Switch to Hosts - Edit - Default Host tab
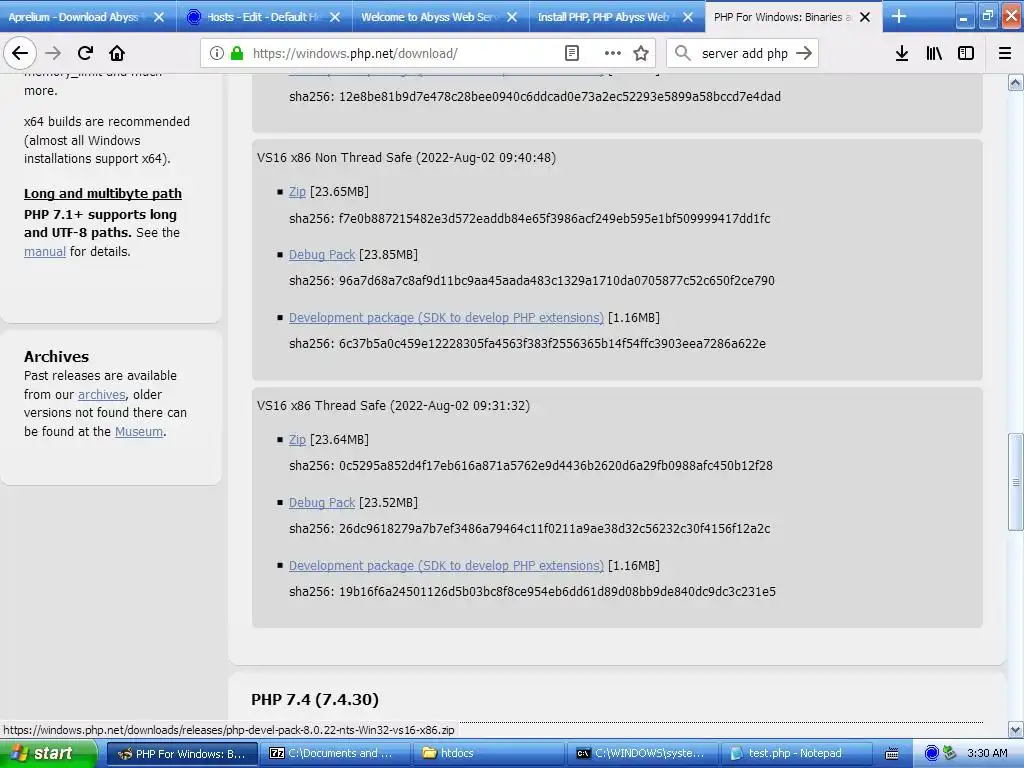This screenshot has width=1024, height=768. [x=264, y=17]
